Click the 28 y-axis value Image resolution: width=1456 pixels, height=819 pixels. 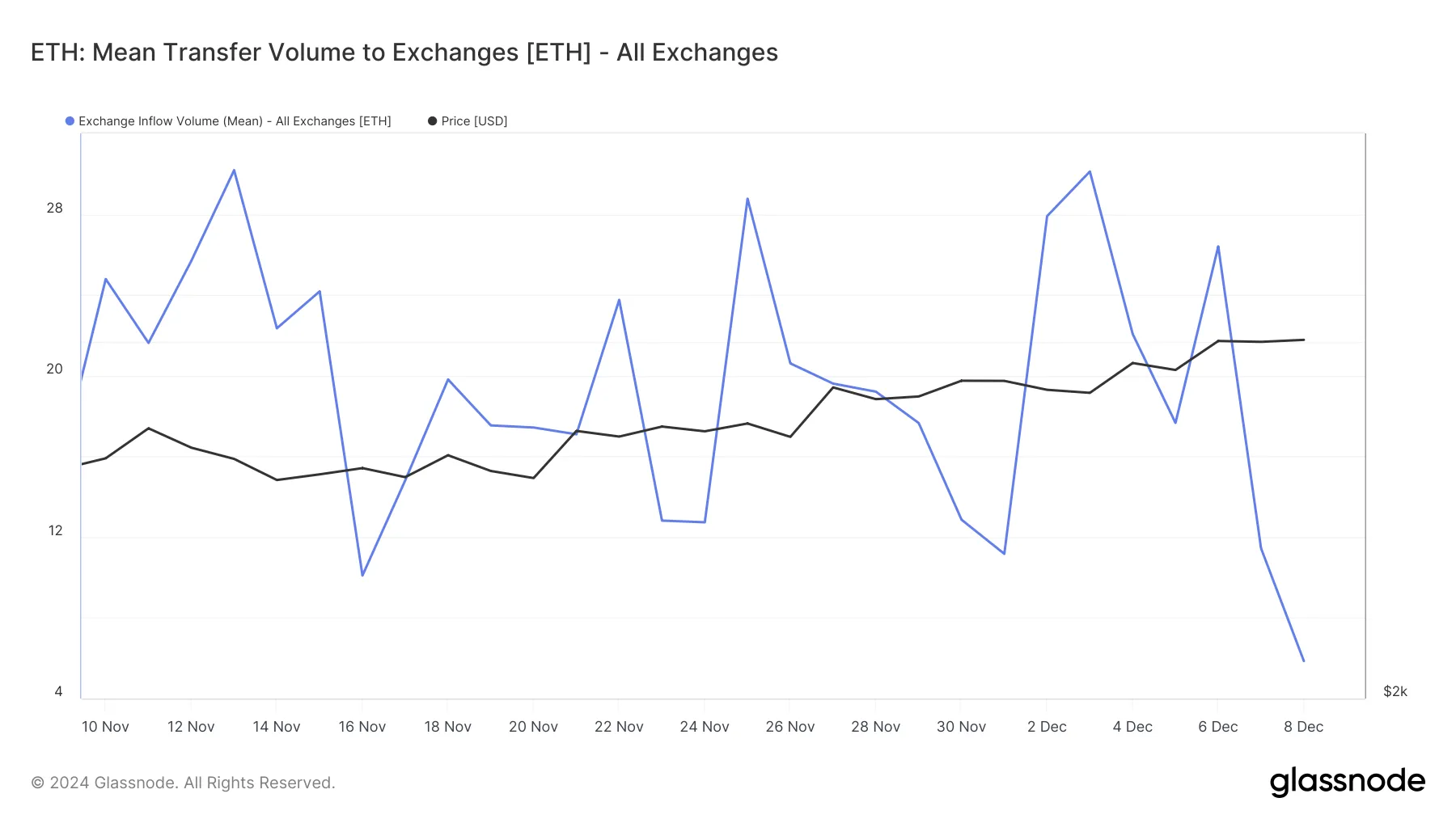[x=54, y=208]
